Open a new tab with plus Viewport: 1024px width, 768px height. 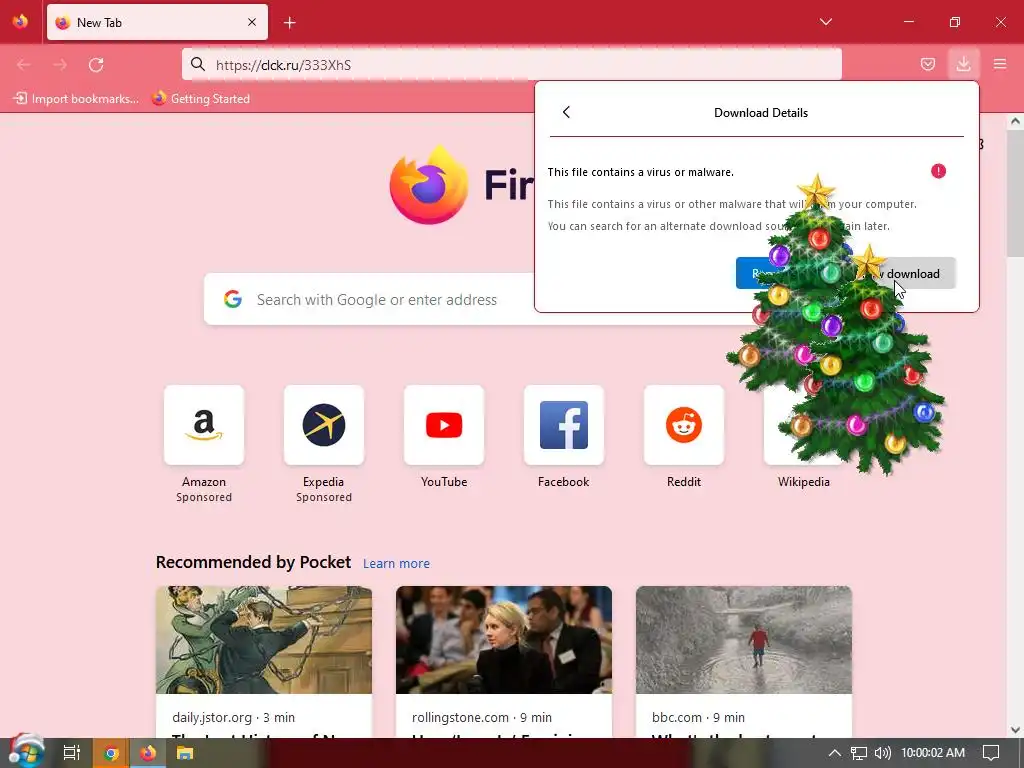[290, 23]
